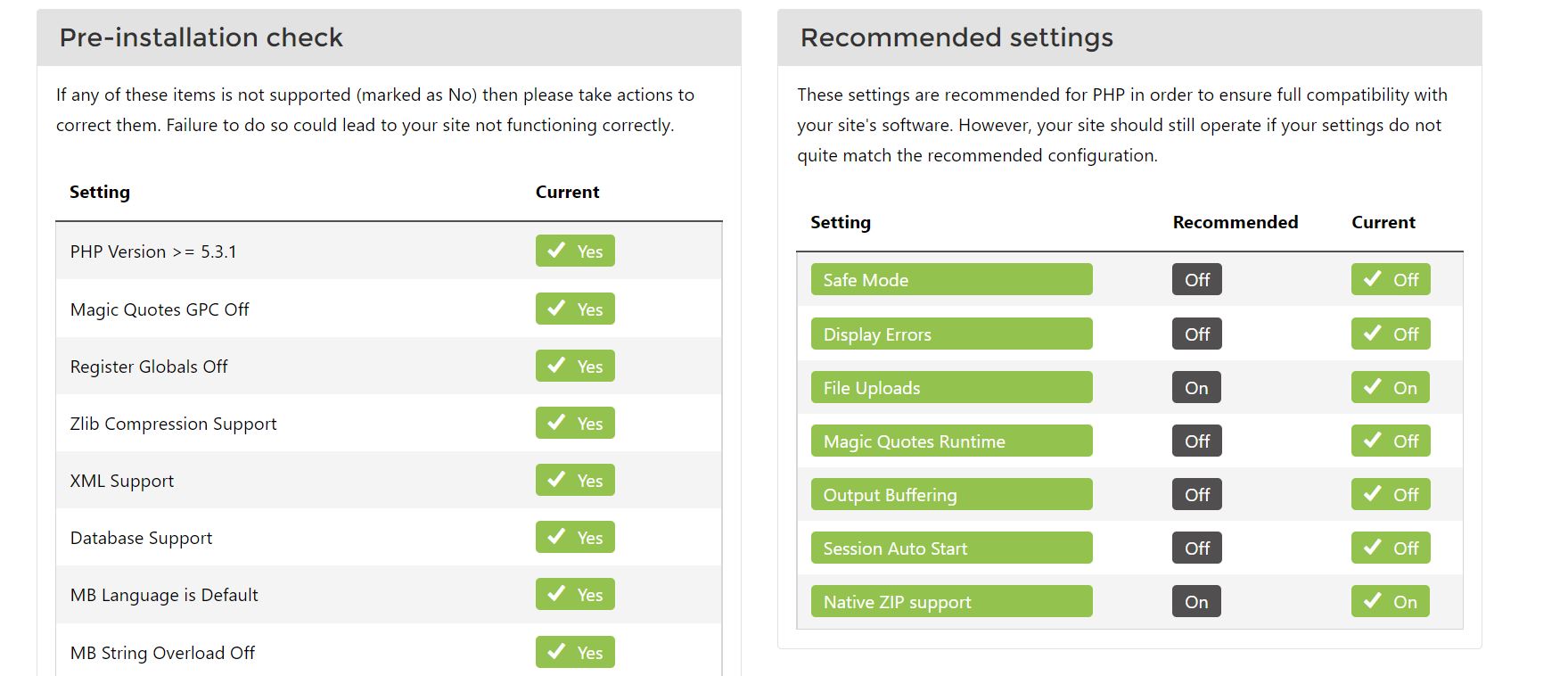Click recommended Off badge for Display Errors
The width and height of the screenshot is (1568, 676).
(x=1197, y=334)
